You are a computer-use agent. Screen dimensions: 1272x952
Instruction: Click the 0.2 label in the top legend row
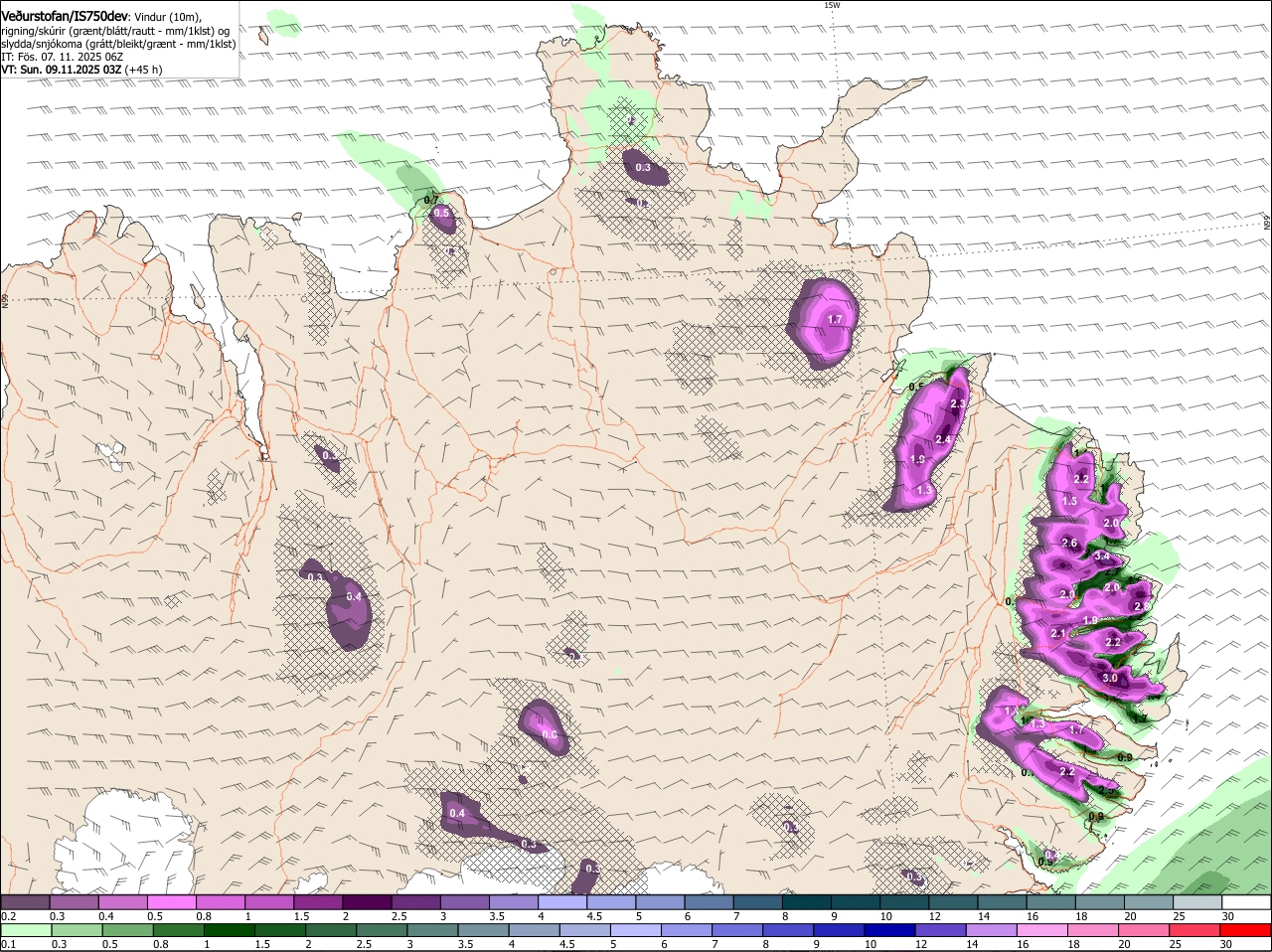click(8, 916)
